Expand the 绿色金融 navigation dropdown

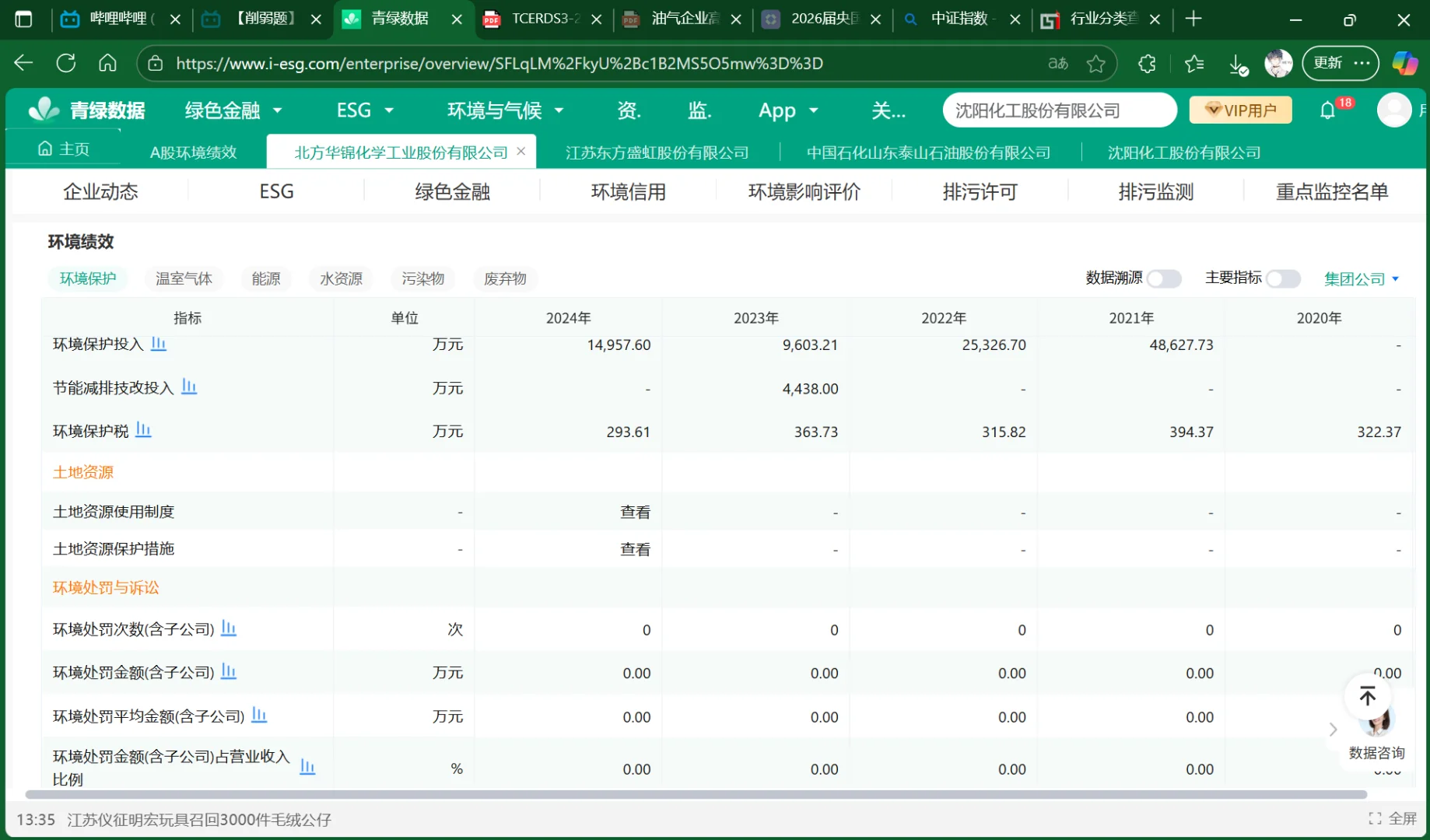(233, 110)
